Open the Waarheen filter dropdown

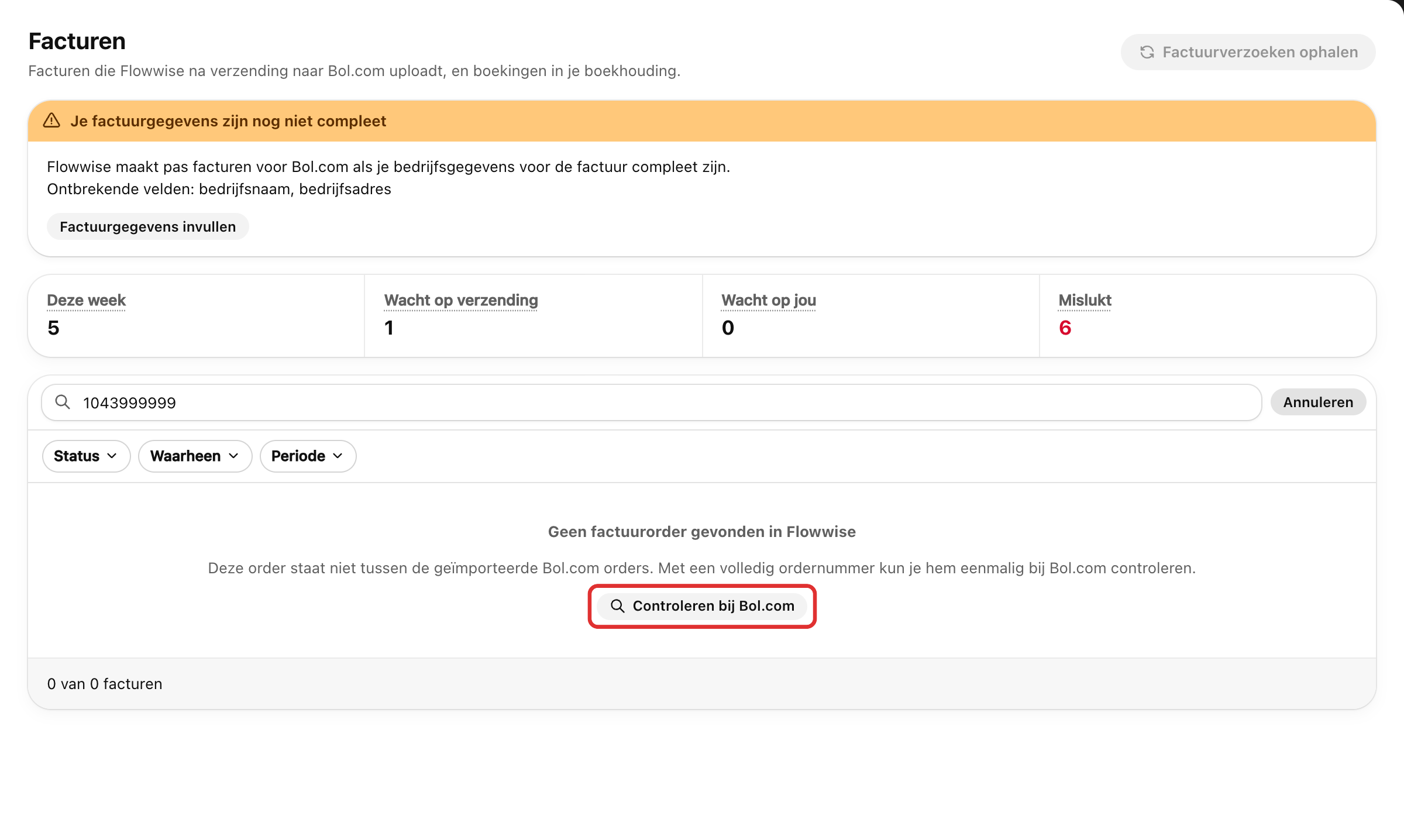click(x=195, y=456)
